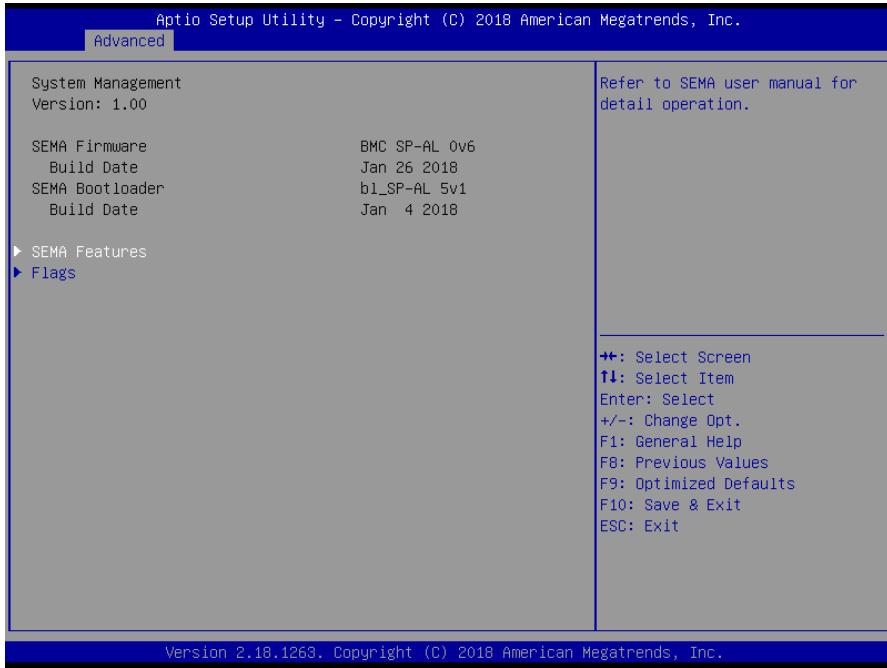
Task: Click the Jan 4 2018 build date
Action: (409, 209)
